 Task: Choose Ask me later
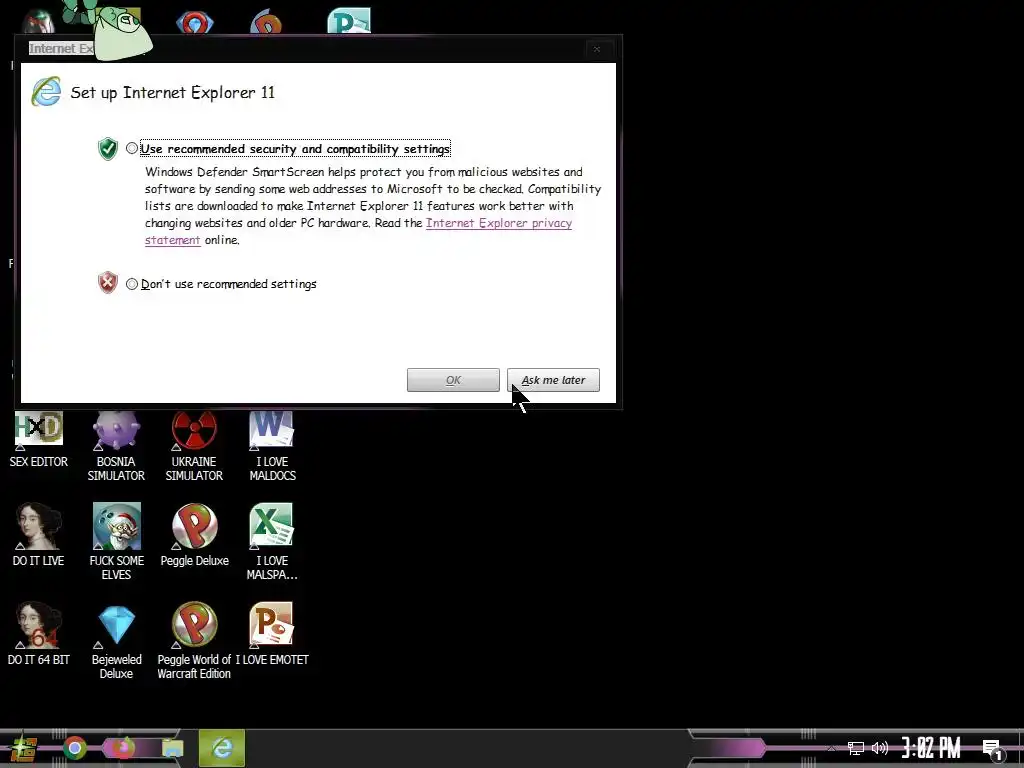553,380
